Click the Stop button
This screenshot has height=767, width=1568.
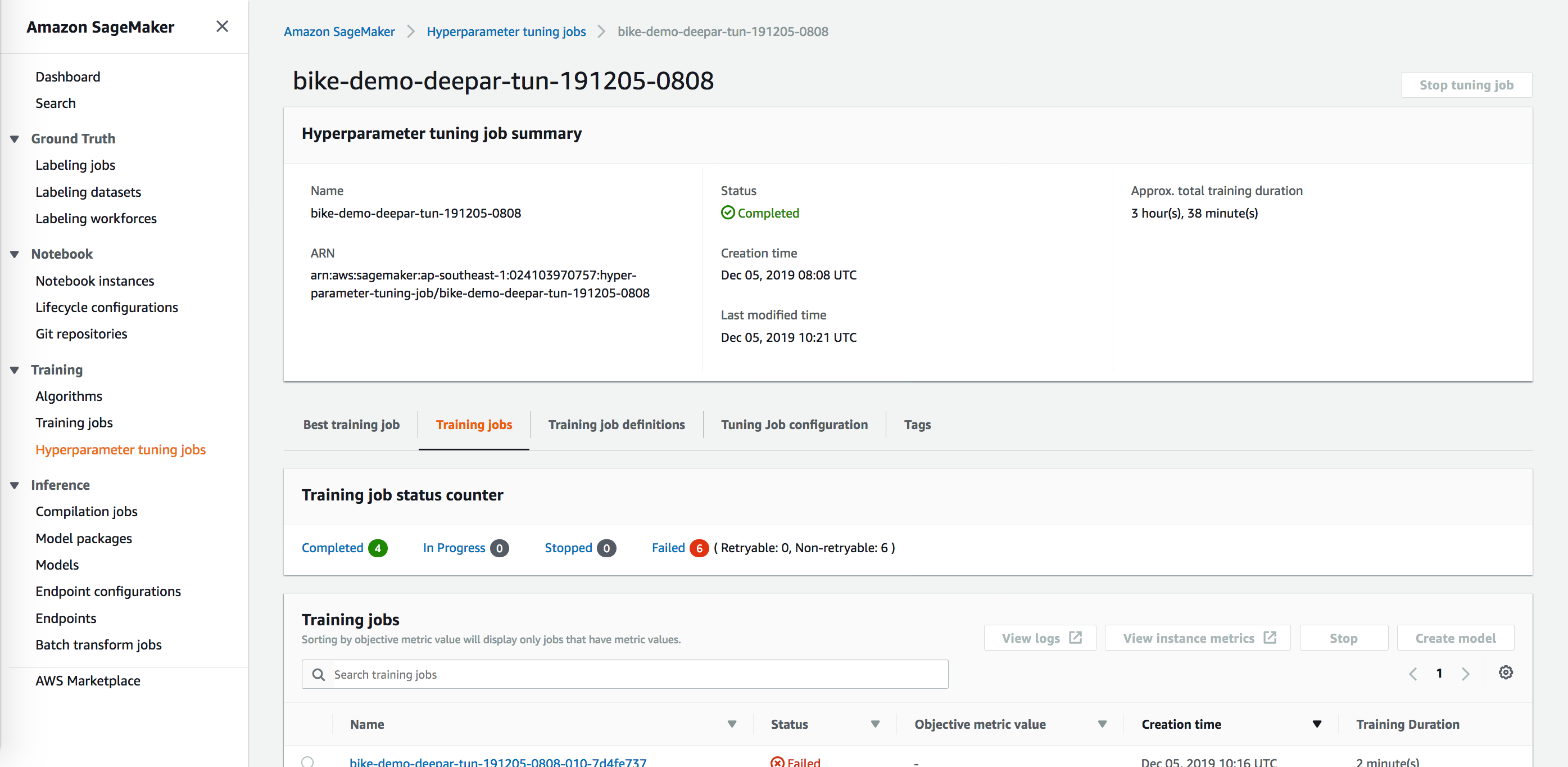pos(1343,638)
